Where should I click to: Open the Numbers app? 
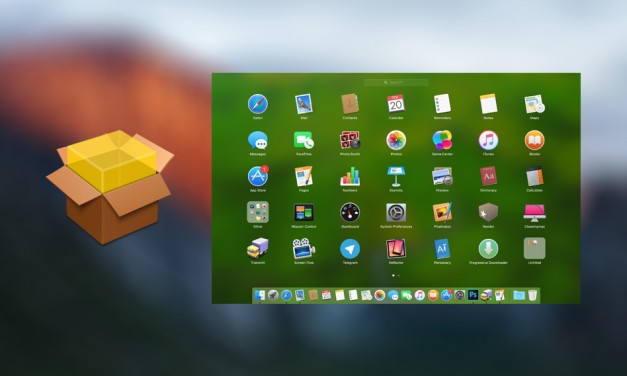click(x=350, y=176)
